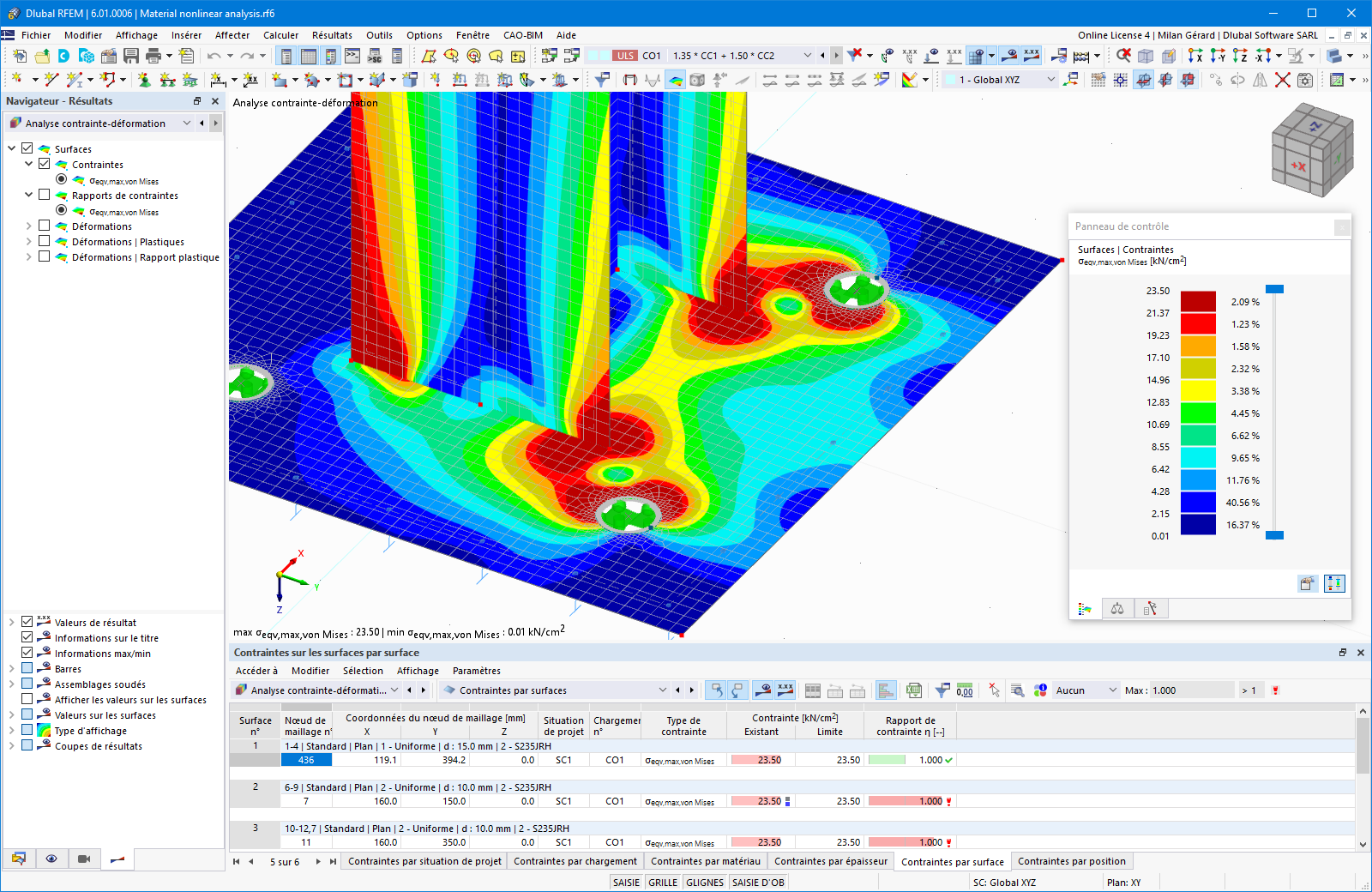
Task: Click the red X filter icon
Action: [855, 56]
